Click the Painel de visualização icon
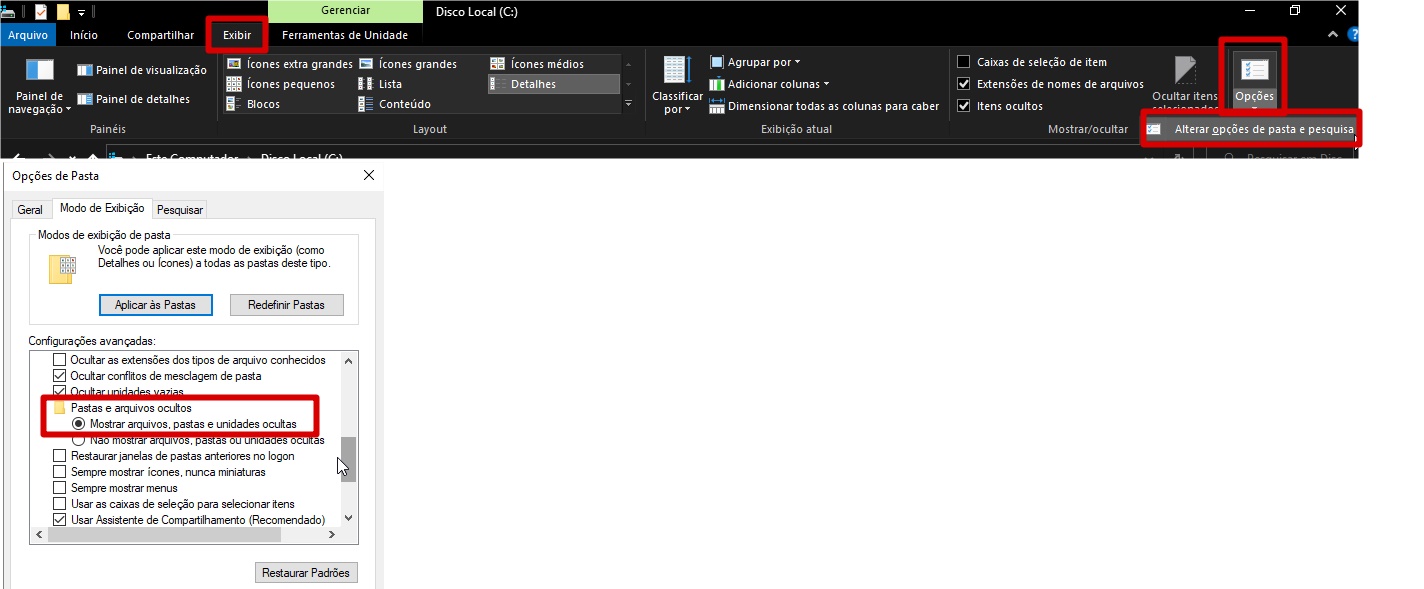 click(x=84, y=70)
